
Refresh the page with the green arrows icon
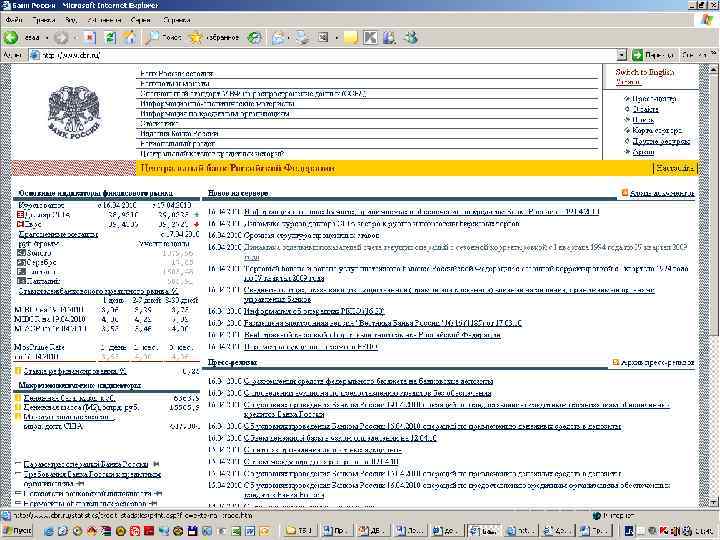pos(110,38)
